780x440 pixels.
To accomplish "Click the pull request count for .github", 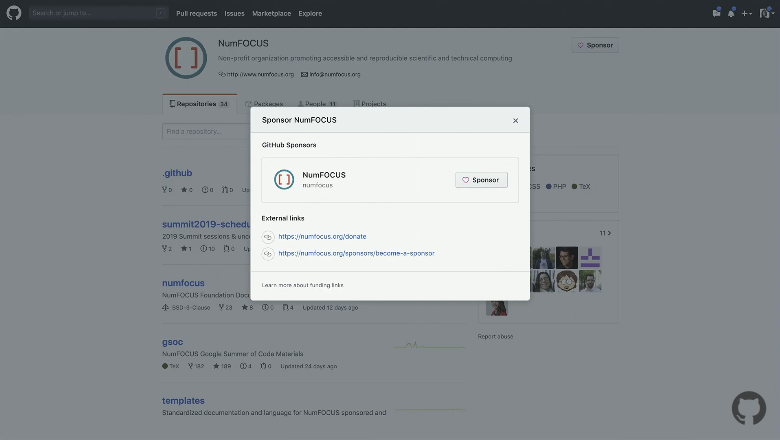I will pos(227,190).
